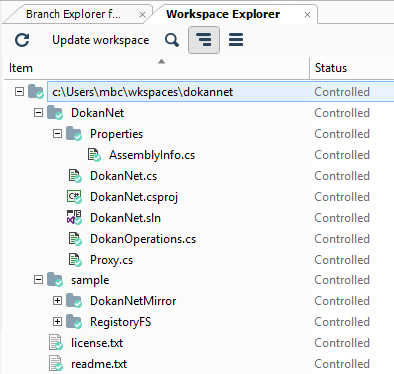Close the Branch Explorer tab
The height and width of the screenshot is (374, 394).
[x=142, y=15]
